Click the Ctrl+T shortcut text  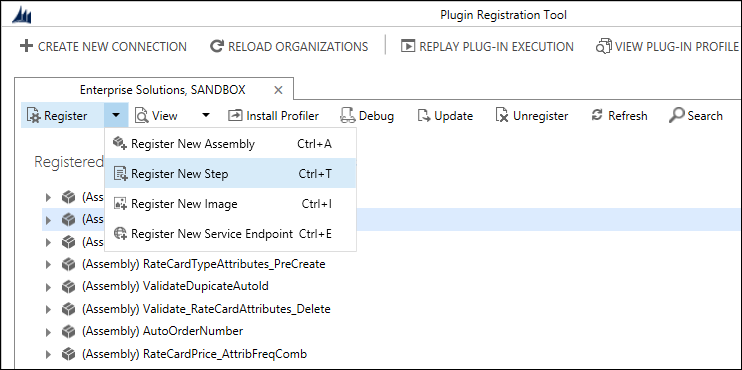[x=315, y=174]
